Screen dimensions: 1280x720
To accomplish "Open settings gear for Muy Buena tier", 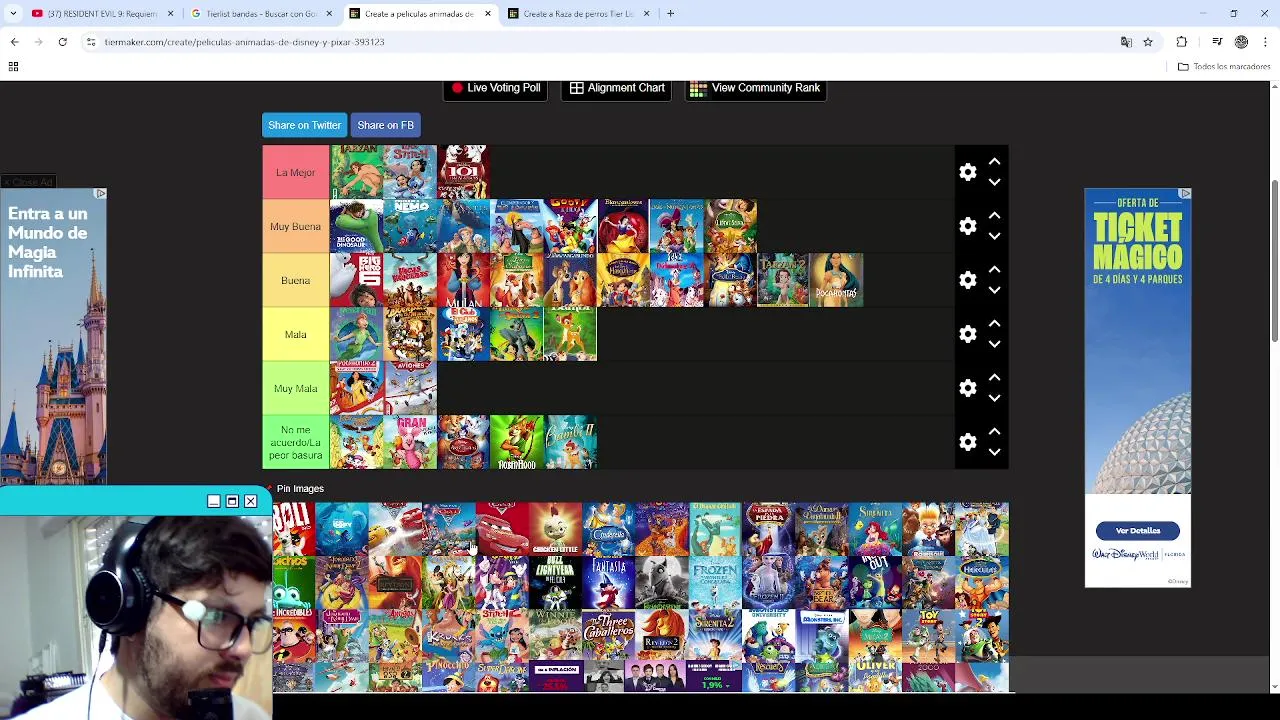I will (x=967, y=226).
